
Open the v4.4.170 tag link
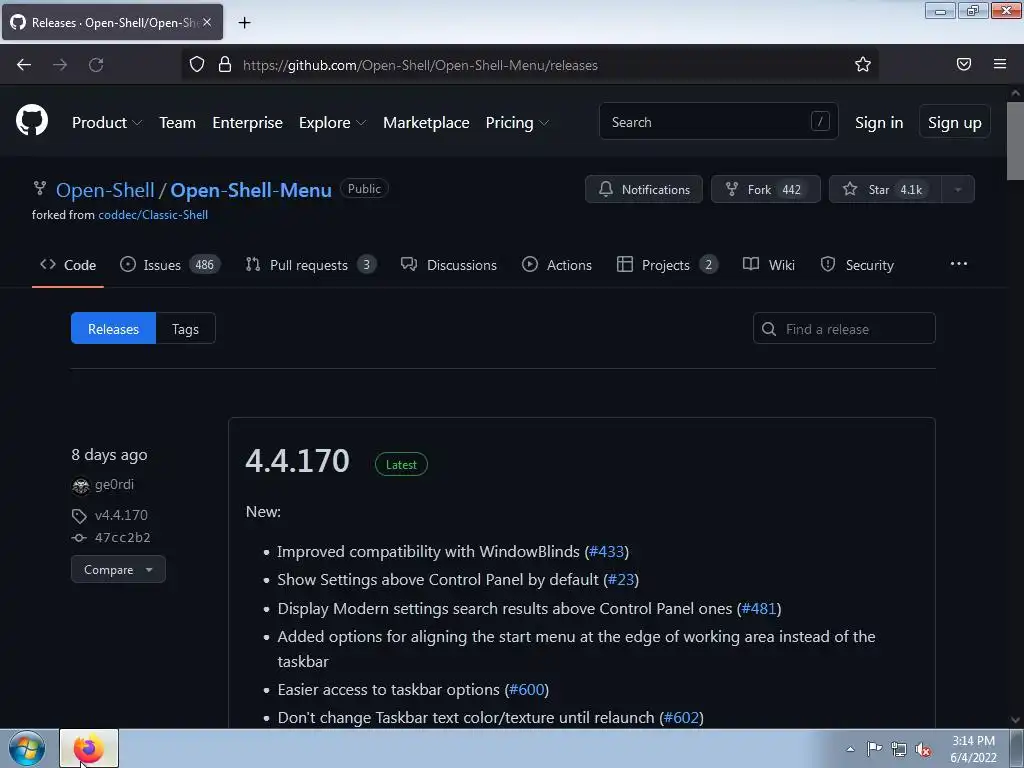[121, 515]
